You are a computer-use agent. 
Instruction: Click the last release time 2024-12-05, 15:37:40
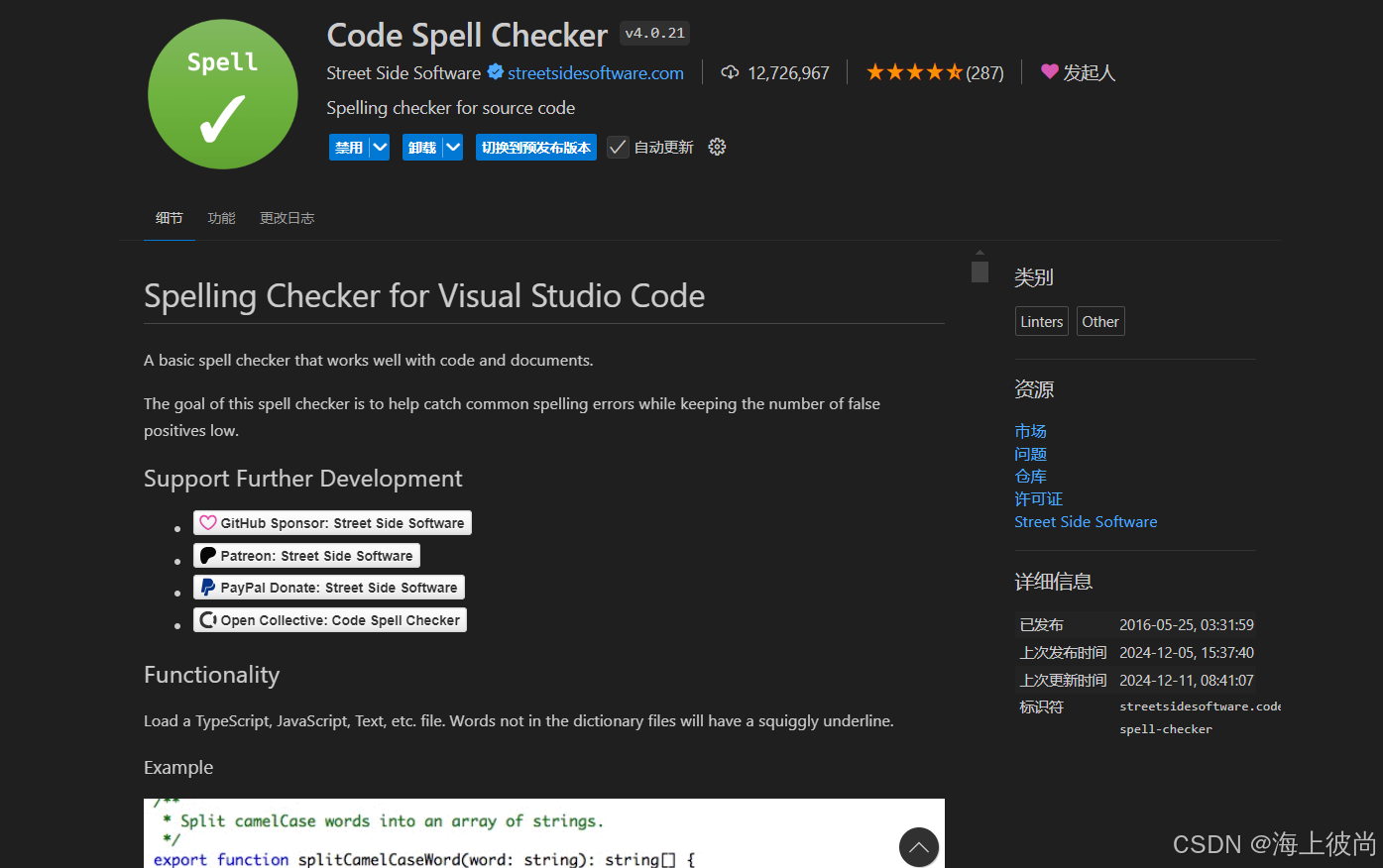(1187, 653)
